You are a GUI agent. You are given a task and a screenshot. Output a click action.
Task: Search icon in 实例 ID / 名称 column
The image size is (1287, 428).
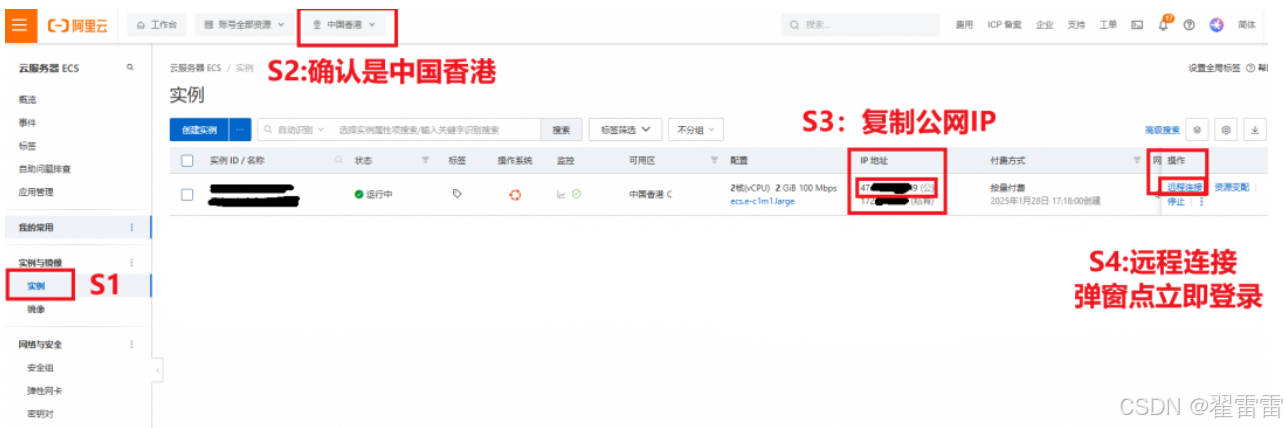click(x=340, y=160)
